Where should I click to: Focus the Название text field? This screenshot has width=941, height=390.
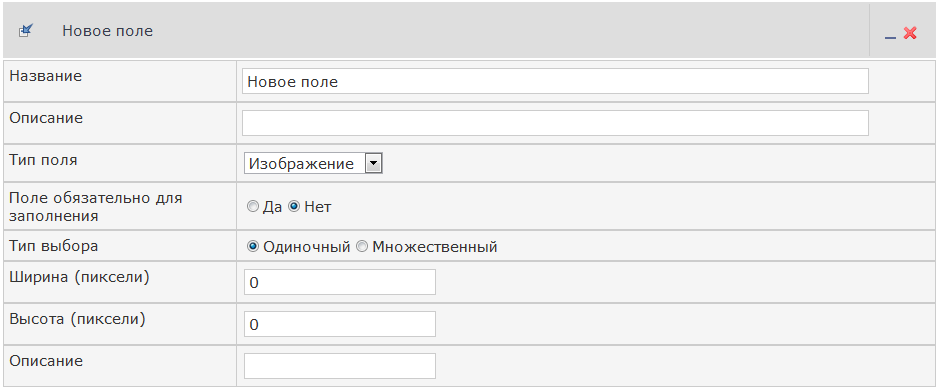pyautogui.click(x=555, y=81)
